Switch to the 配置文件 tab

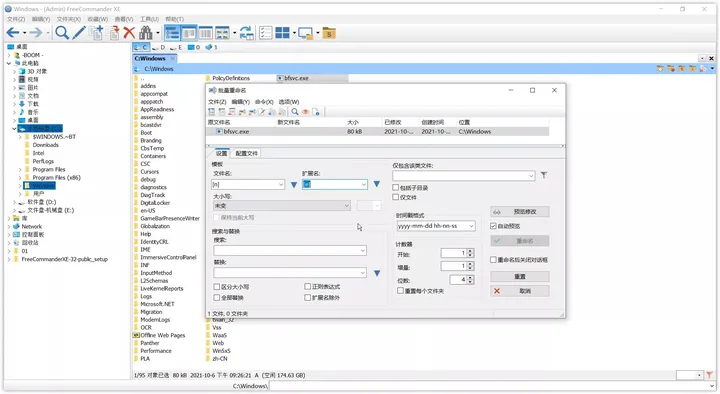tap(247, 153)
